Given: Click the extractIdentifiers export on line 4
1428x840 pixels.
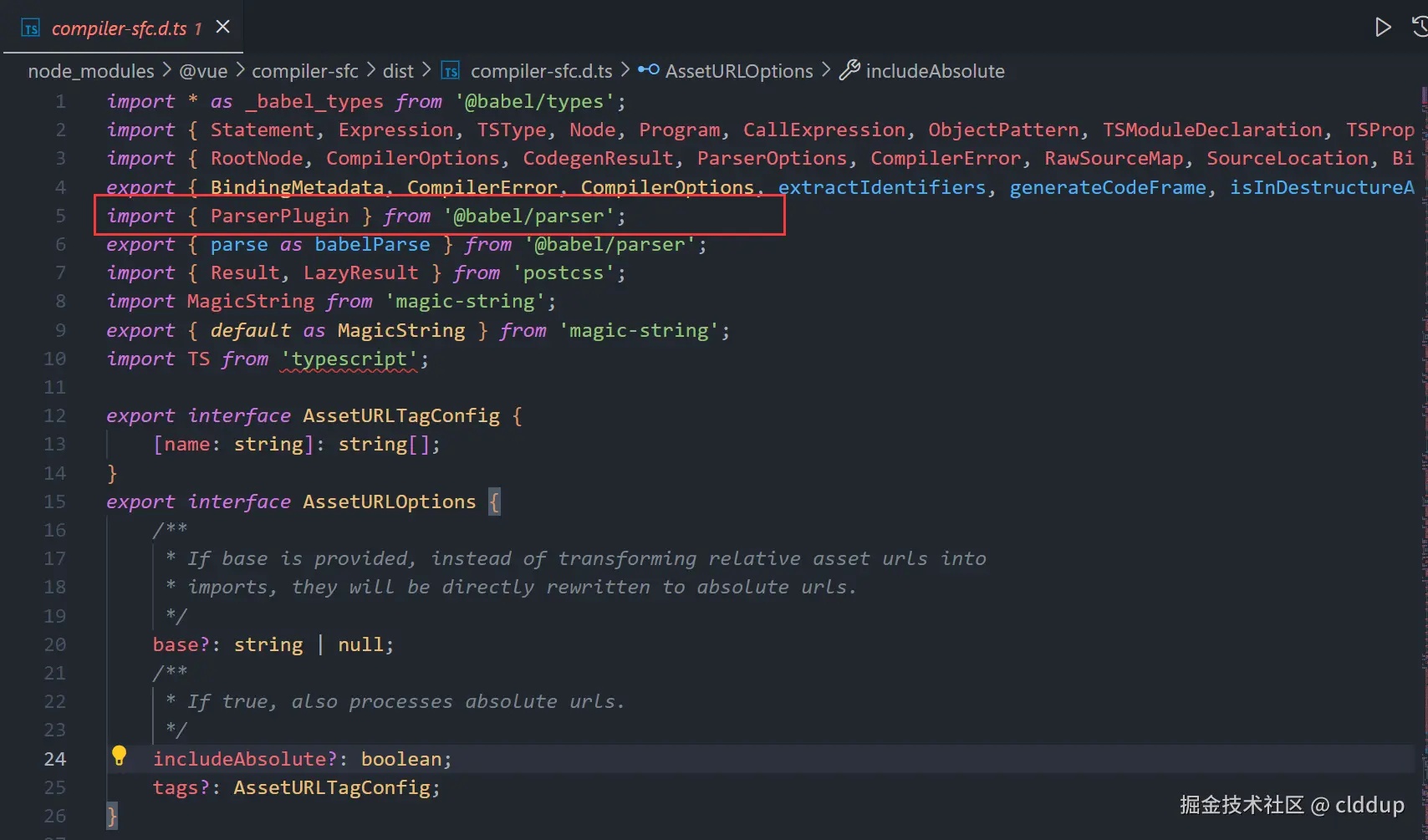Looking at the screenshot, I should click(x=882, y=187).
